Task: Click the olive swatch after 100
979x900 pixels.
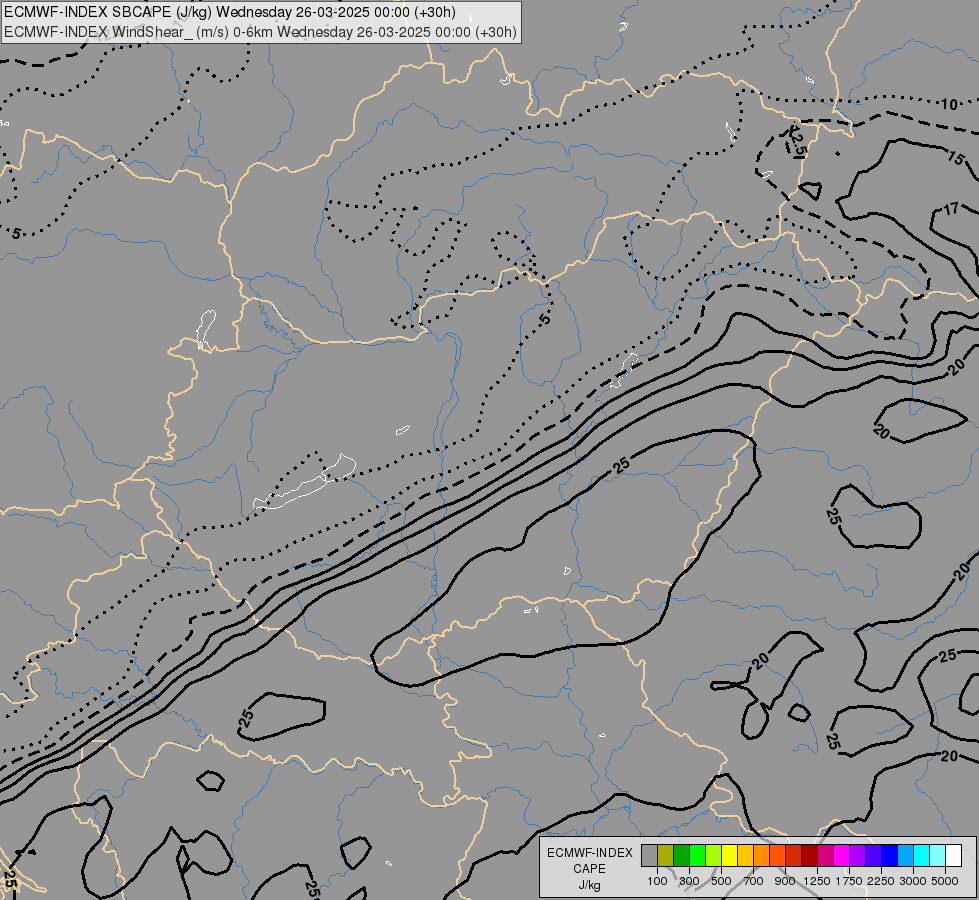Action: point(666,855)
